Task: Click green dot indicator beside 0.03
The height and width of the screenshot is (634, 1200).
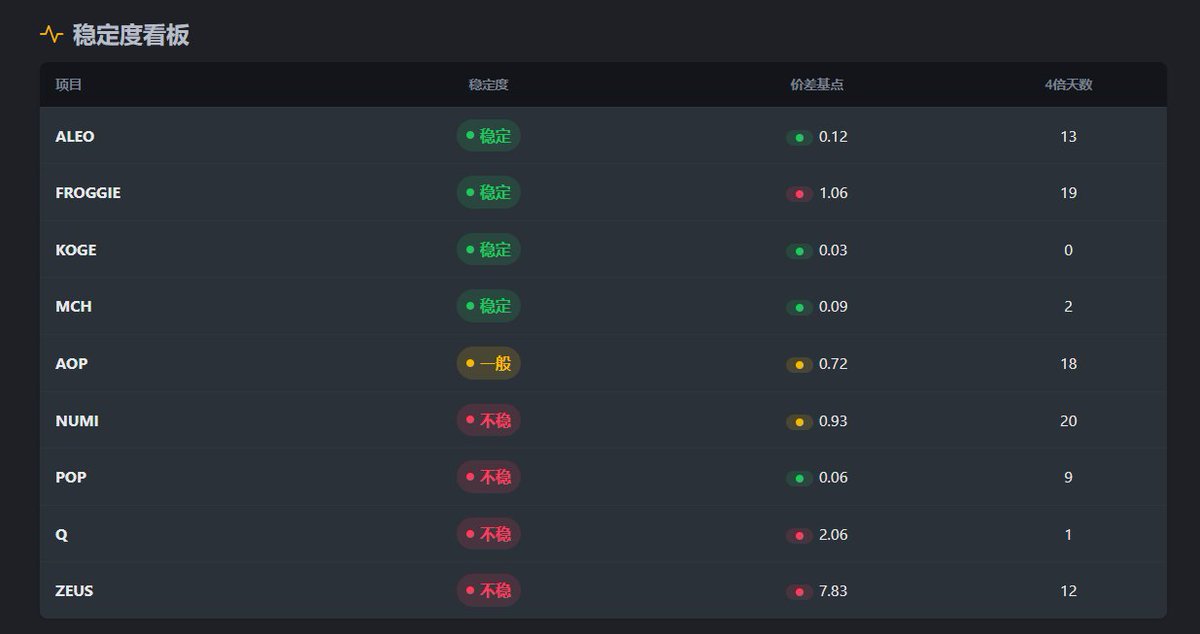Action: 799,251
